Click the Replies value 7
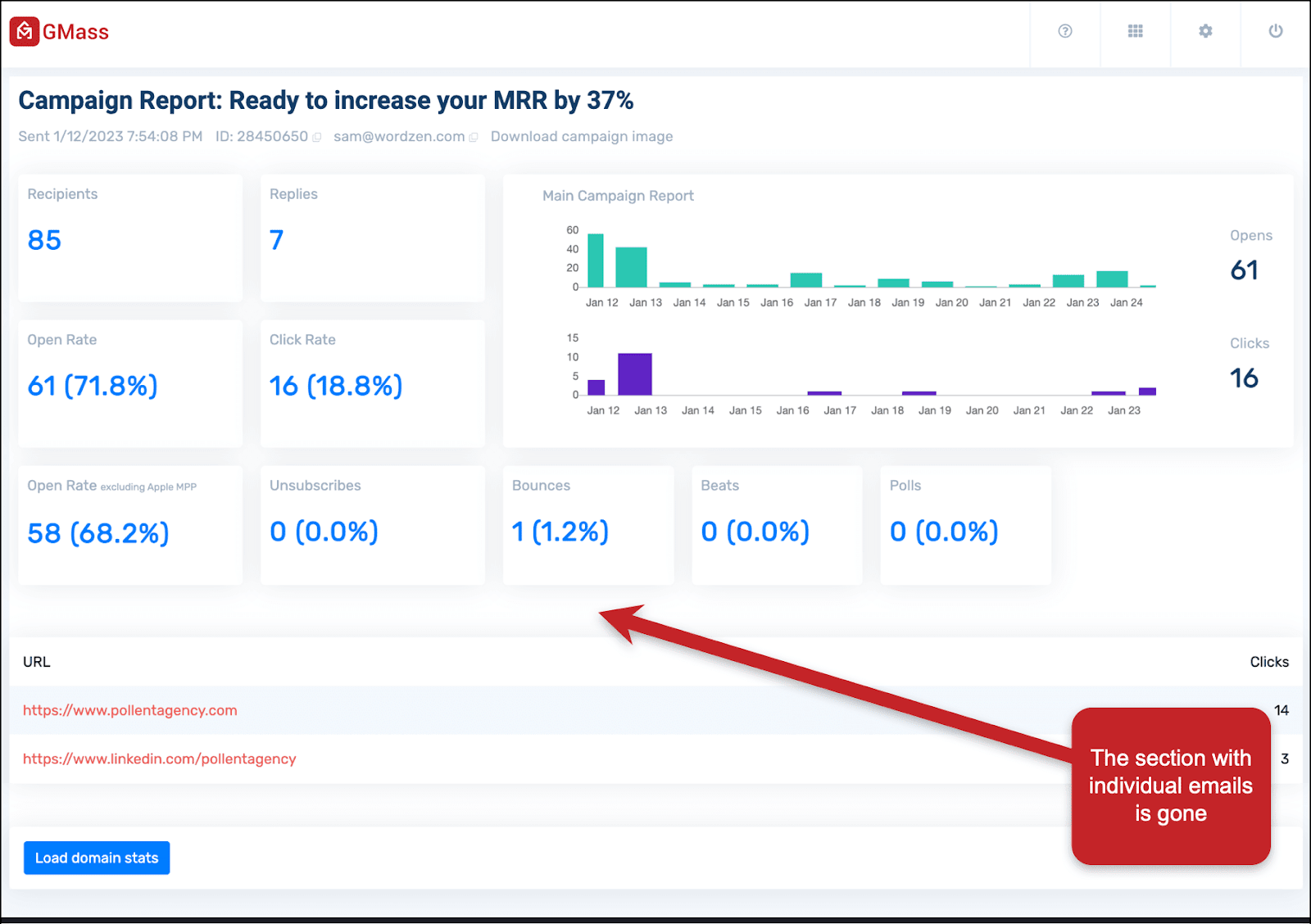Screen dimensions: 1311x924 [x=277, y=240]
